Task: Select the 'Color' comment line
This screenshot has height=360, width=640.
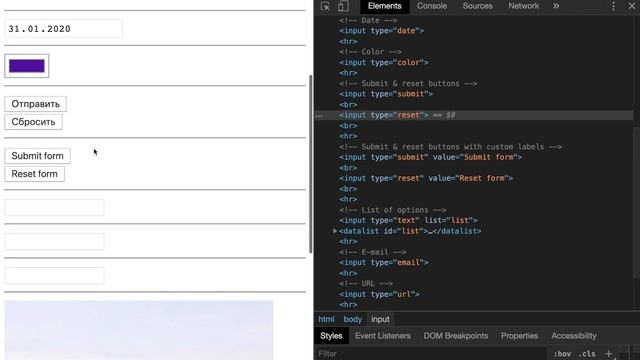Action: (370, 52)
